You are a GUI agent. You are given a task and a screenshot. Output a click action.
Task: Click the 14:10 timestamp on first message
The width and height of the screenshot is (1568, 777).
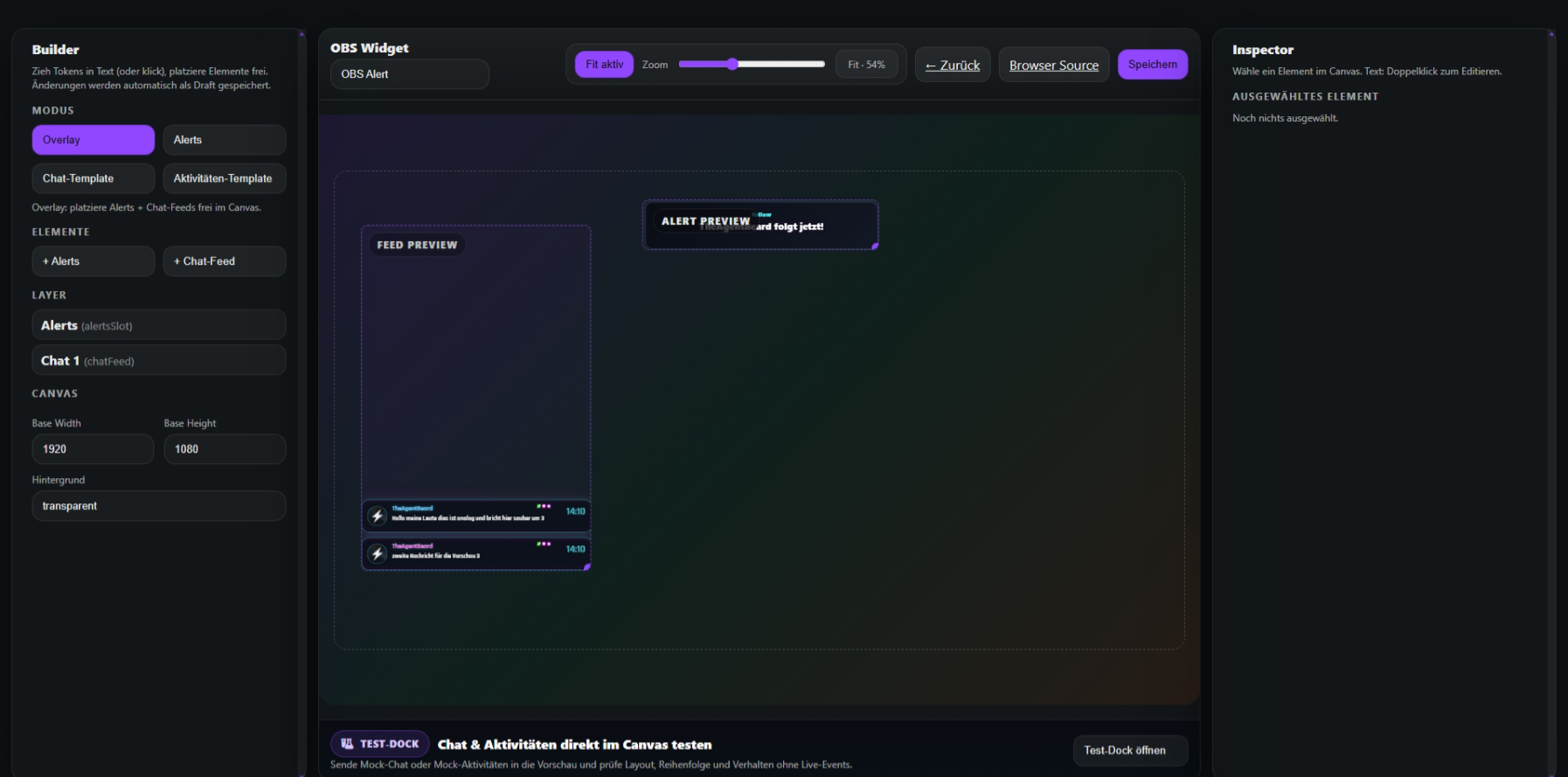pos(575,511)
